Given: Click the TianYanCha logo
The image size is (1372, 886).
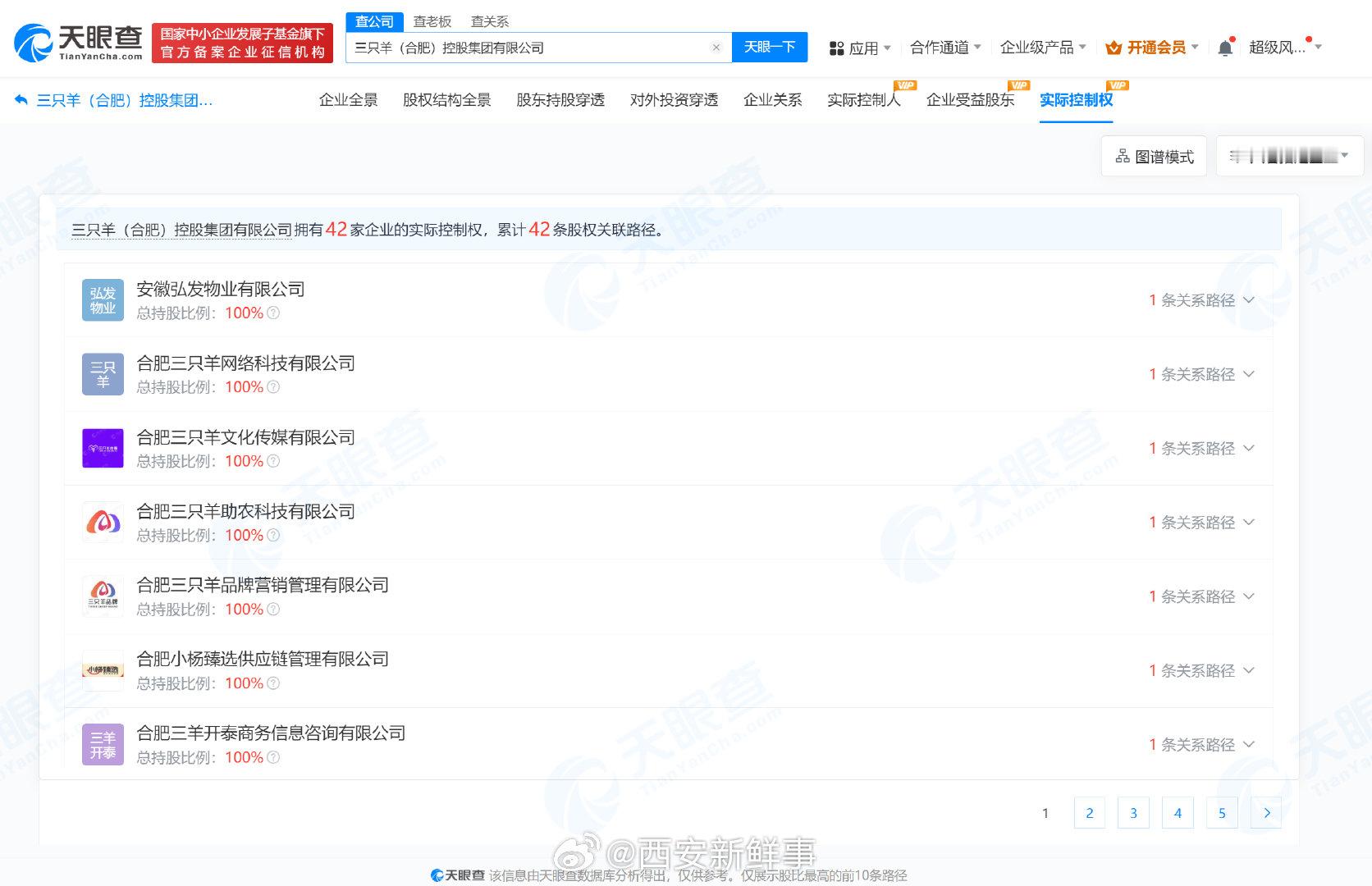Looking at the screenshot, I should pyautogui.click(x=79, y=43).
